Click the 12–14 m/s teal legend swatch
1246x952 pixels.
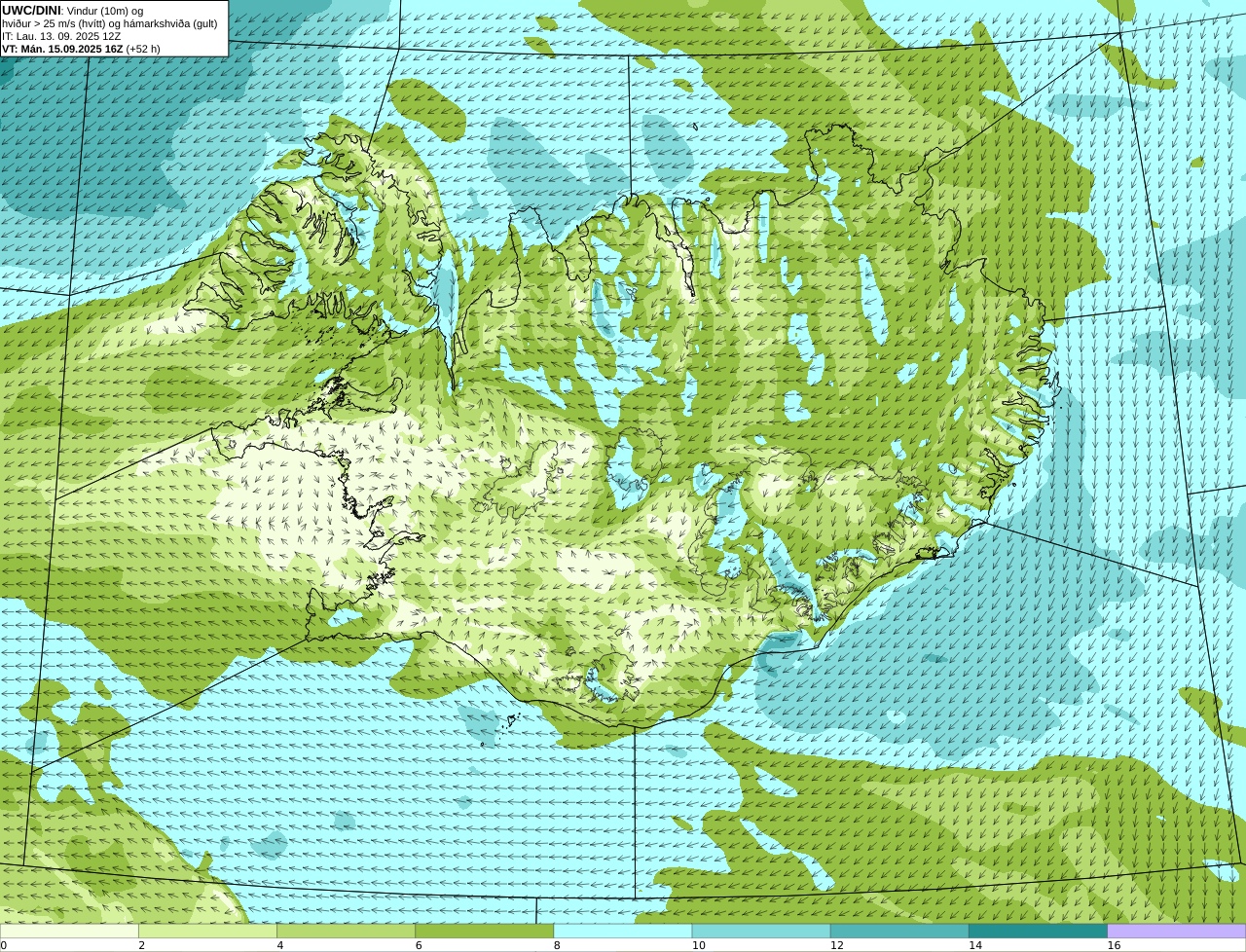[899, 931]
